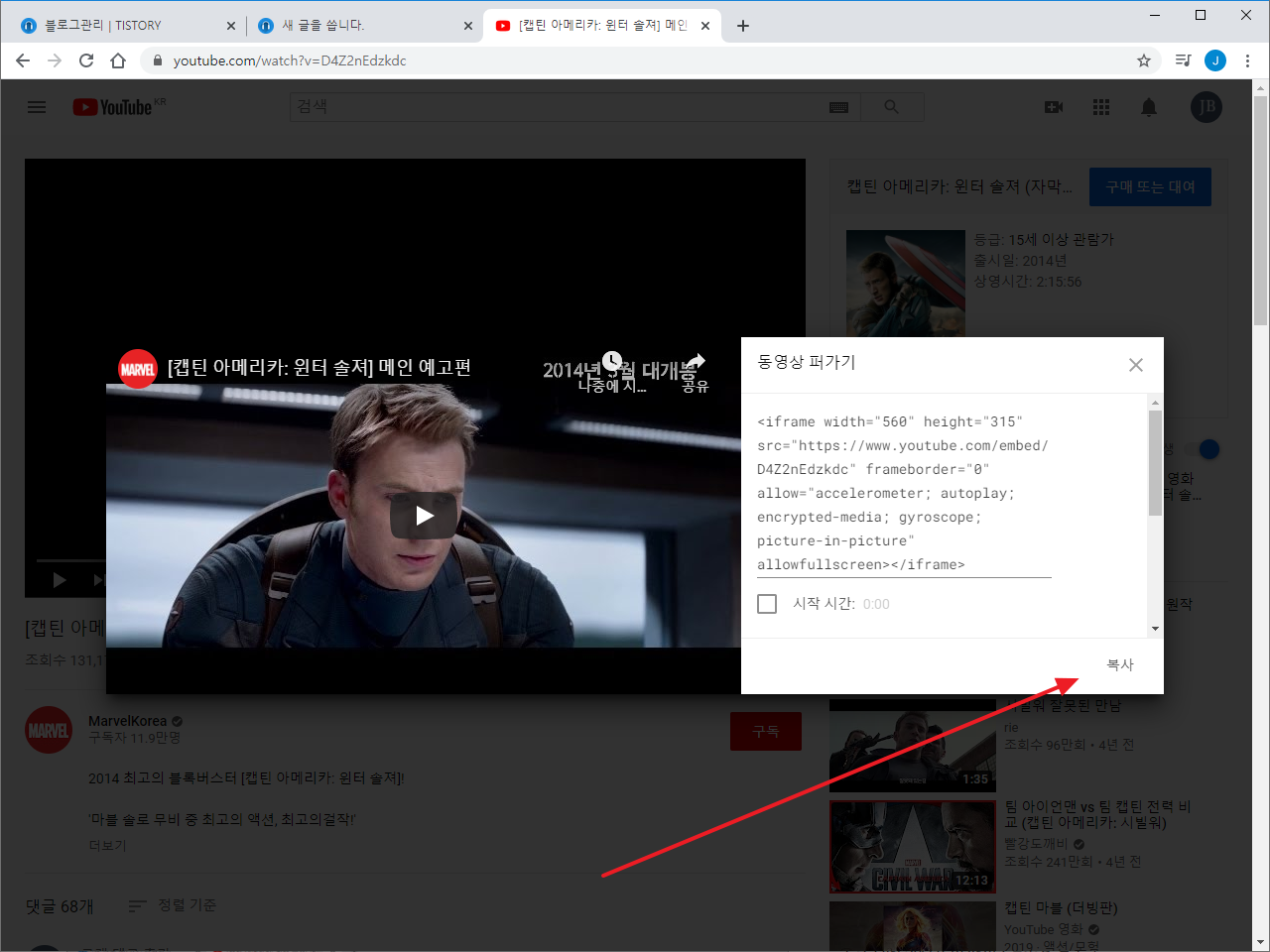Open the create video camera icon
The height and width of the screenshot is (952, 1270).
pos(1054,107)
